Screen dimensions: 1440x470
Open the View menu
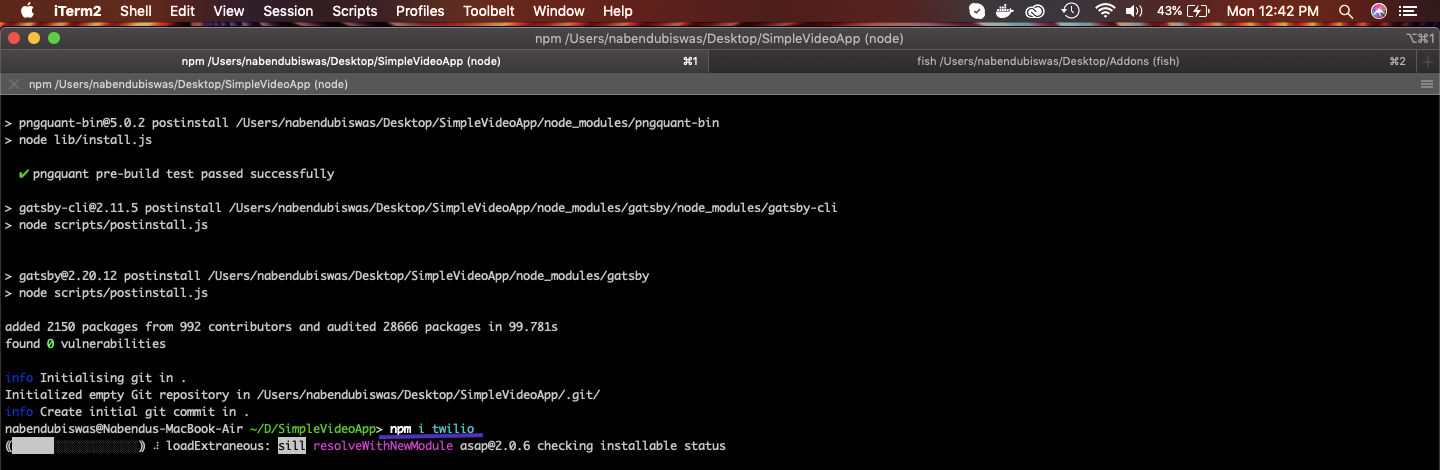[229, 11]
